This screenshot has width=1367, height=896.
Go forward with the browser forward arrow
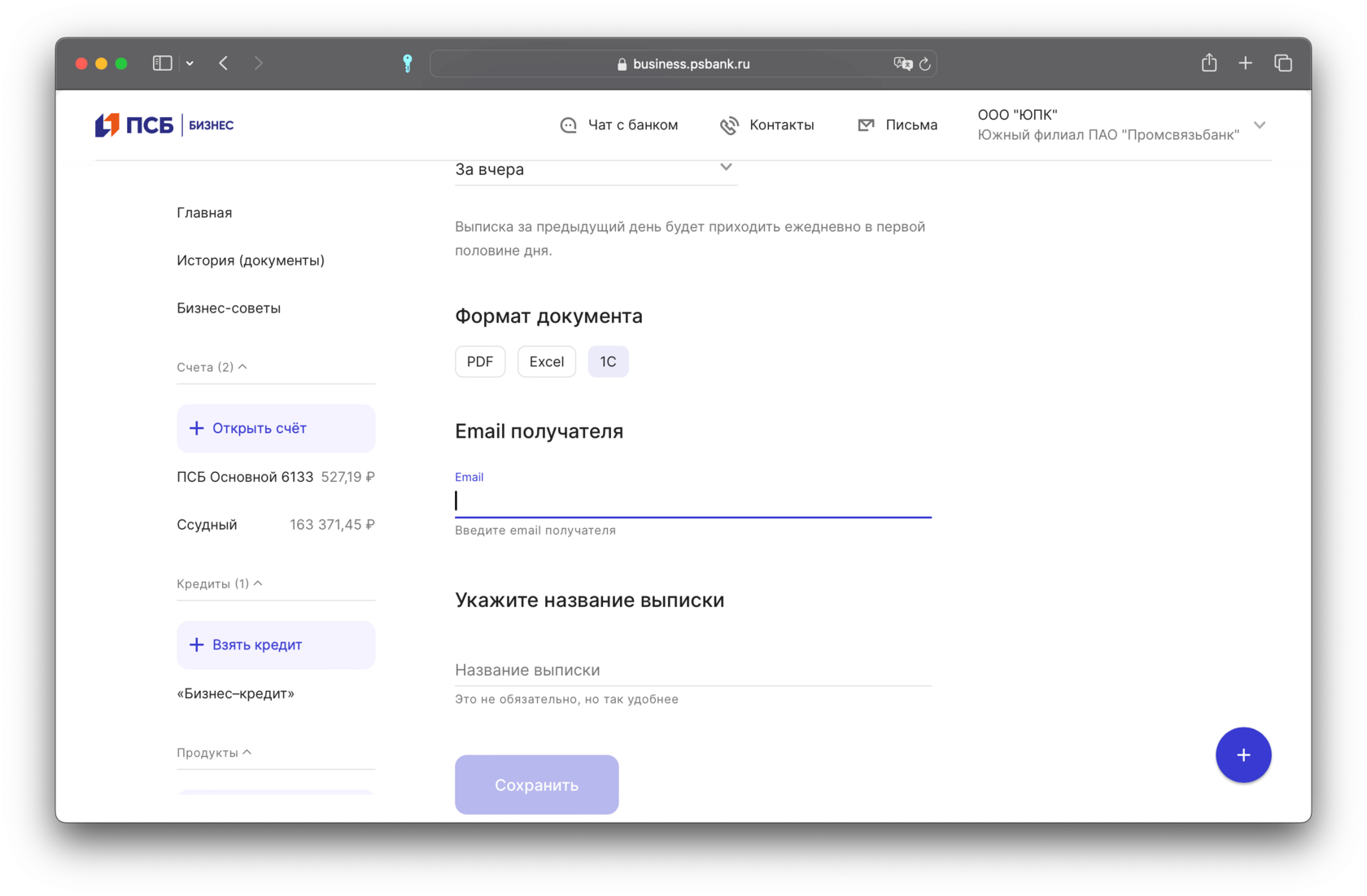[258, 63]
